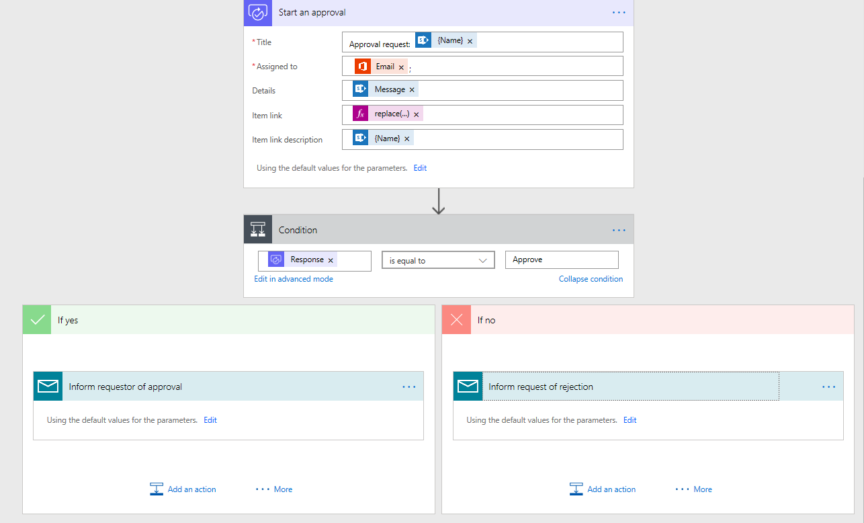Collapse the condition via Collapse condition link
This screenshot has width=864, height=523.
click(x=590, y=279)
